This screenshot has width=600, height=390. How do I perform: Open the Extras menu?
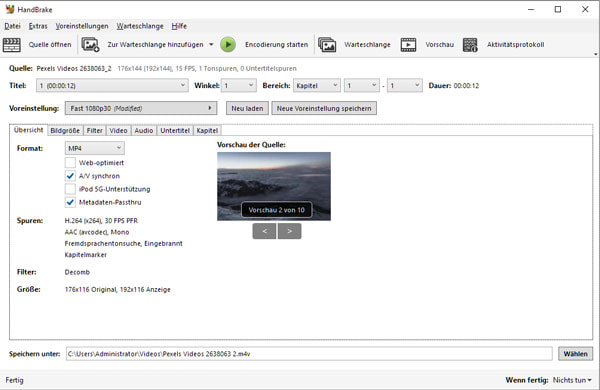38,26
